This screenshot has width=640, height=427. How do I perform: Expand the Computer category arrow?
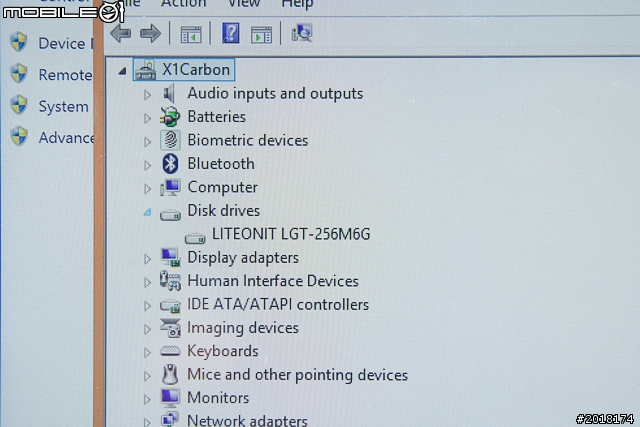[x=147, y=189]
